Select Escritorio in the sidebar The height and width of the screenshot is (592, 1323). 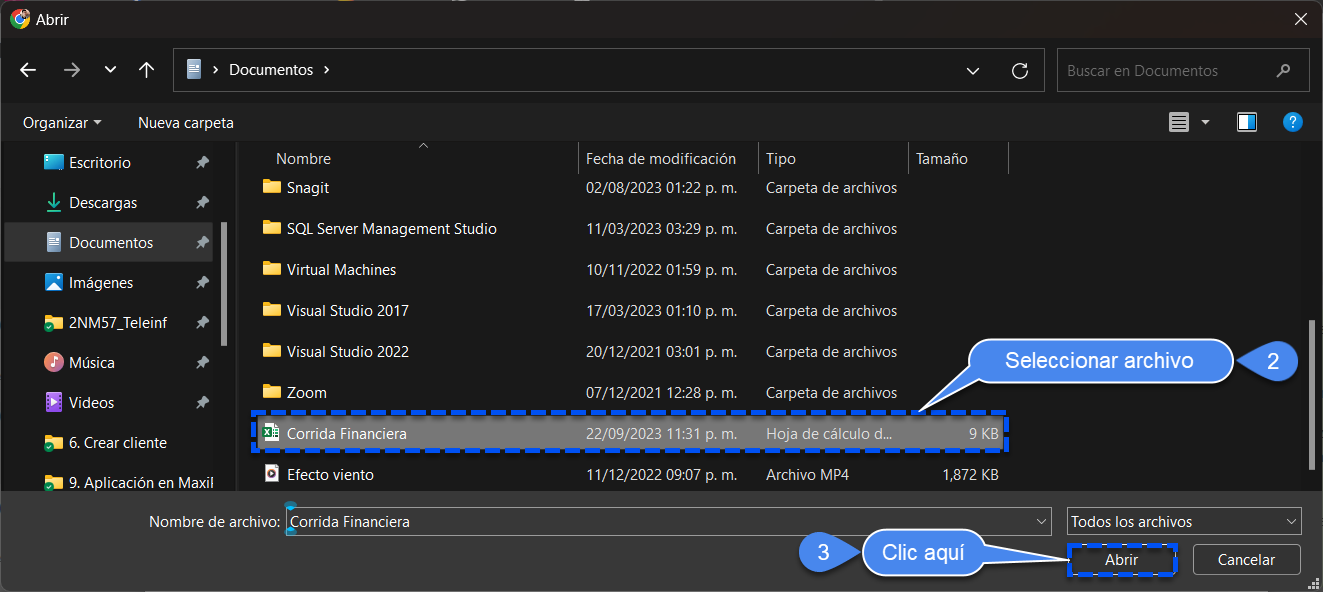[x=110, y=162]
